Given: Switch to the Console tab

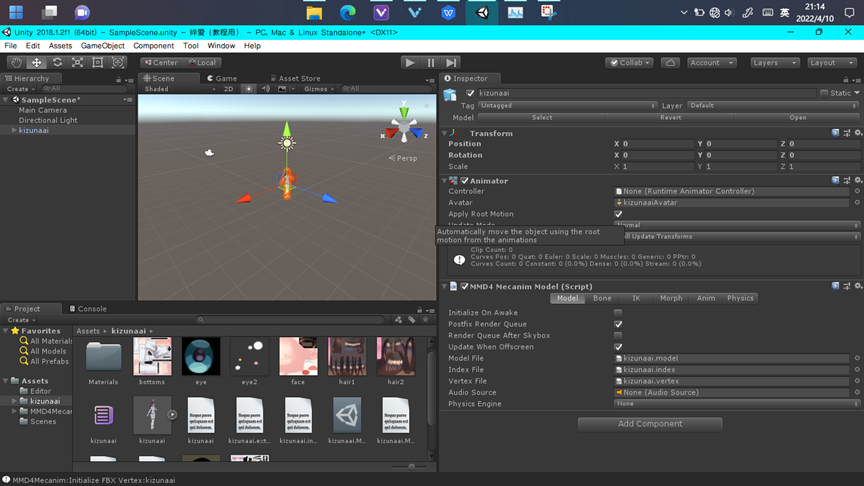Looking at the screenshot, I should point(91,309).
